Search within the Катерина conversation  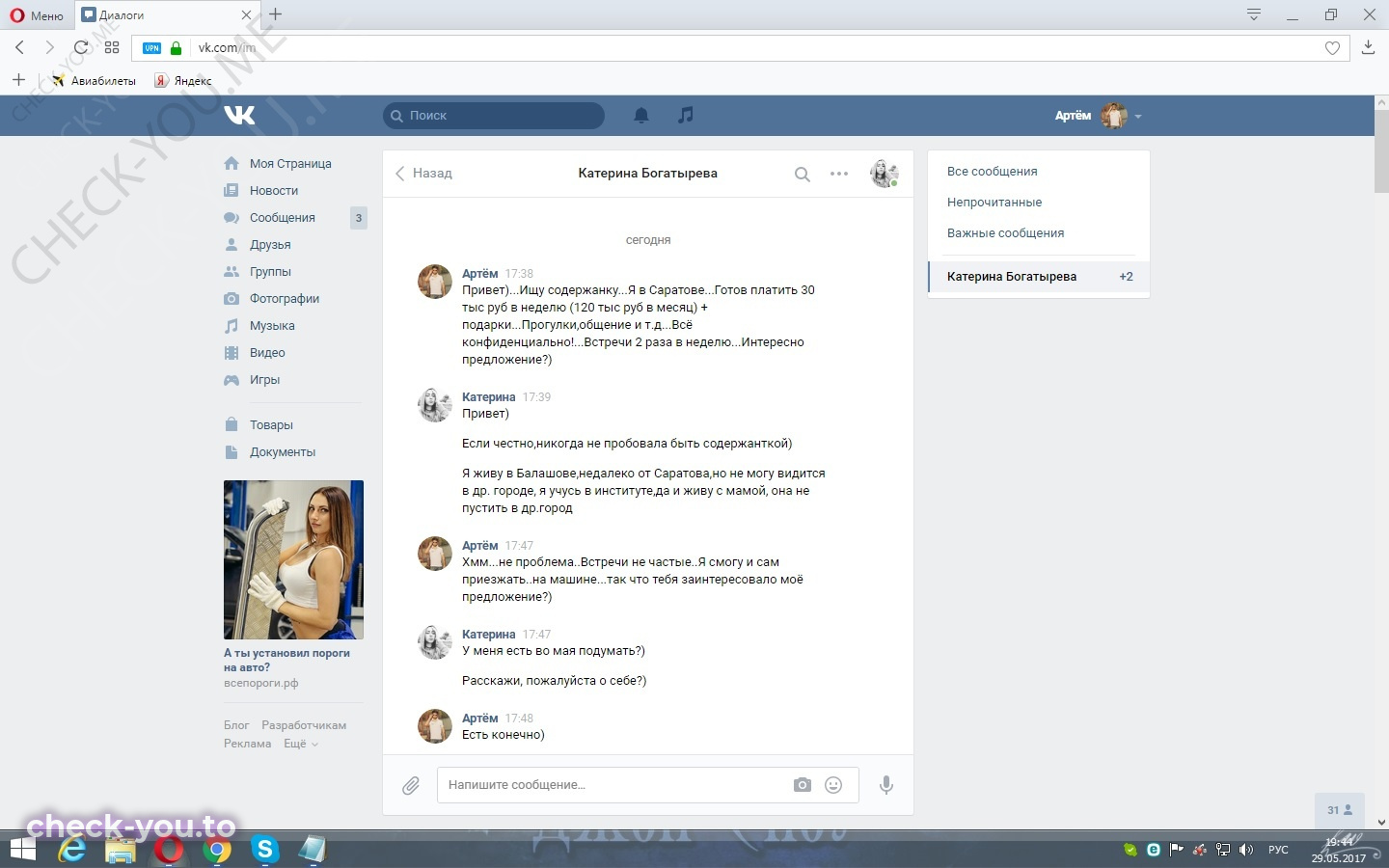coord(802,175)
